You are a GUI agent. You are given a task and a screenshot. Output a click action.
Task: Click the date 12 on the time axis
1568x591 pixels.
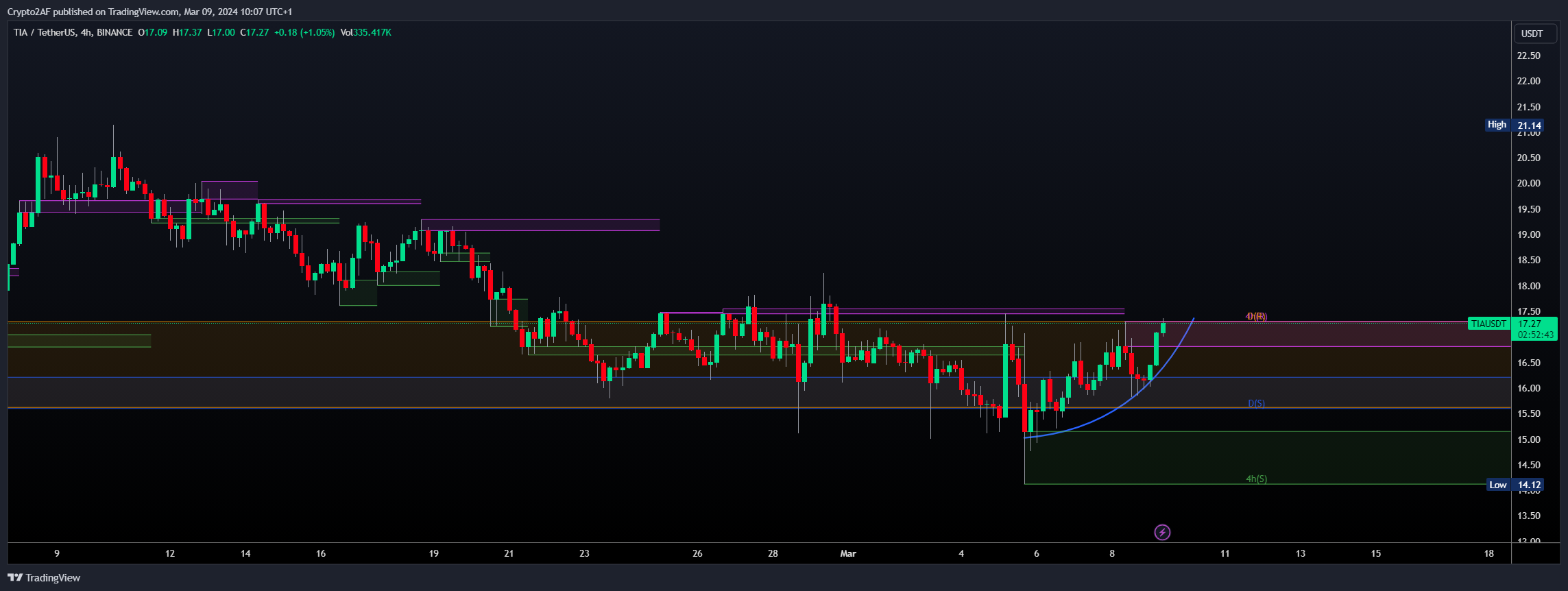(170, 553)
